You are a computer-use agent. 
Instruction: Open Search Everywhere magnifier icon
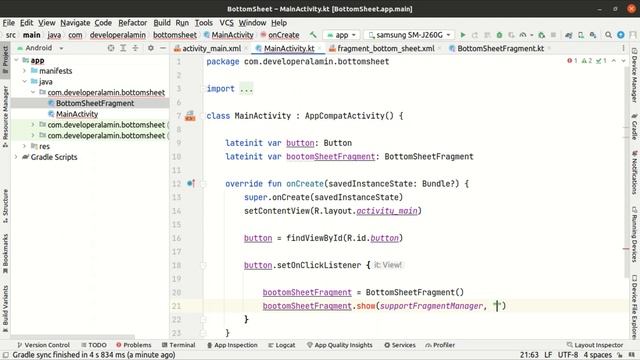[608, 35]
